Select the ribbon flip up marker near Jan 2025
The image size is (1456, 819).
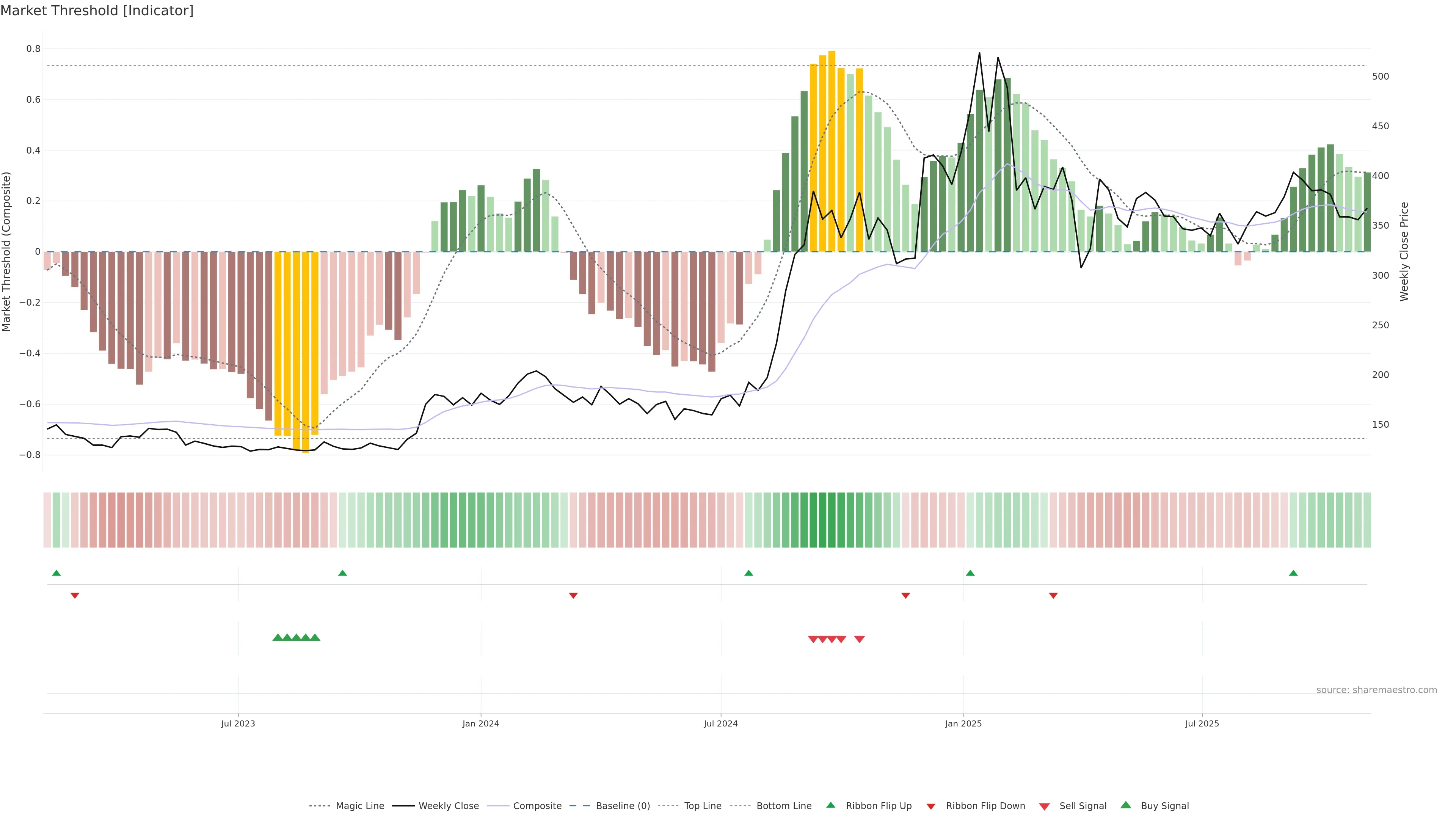(x=971, y=573)
